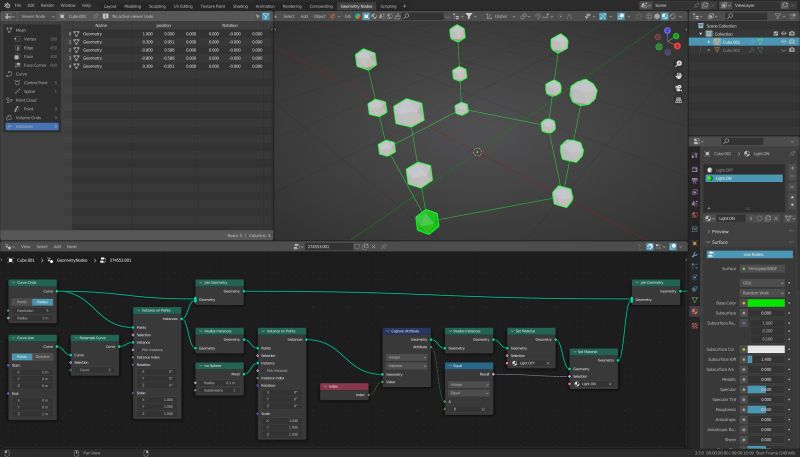Screen dimensions: 800x457
Task: Open the Random Walk subsurface dropdown
Action: point(762,293)
